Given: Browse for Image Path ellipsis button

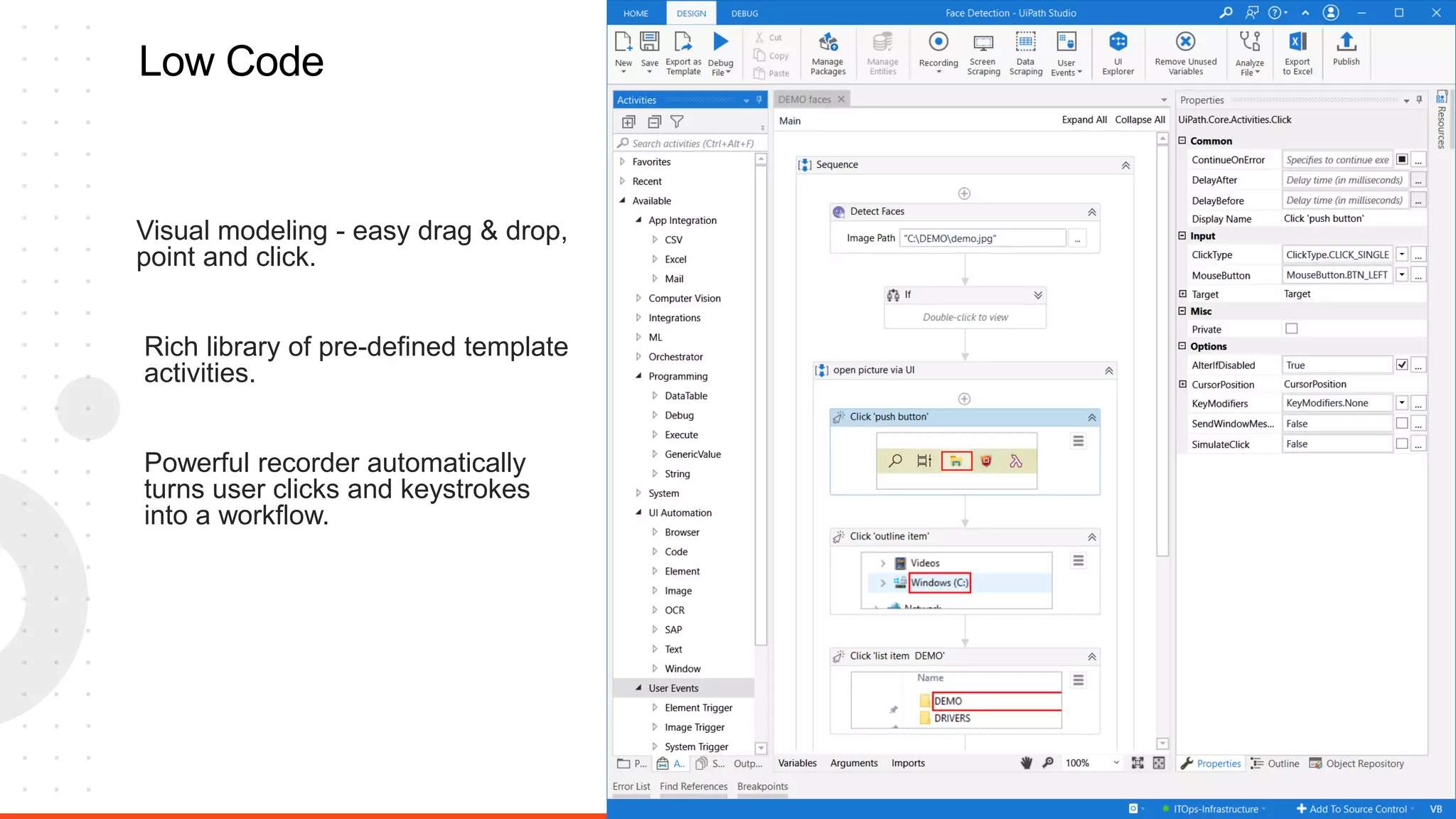Looking at the screenshot, I should (1077, 239).
